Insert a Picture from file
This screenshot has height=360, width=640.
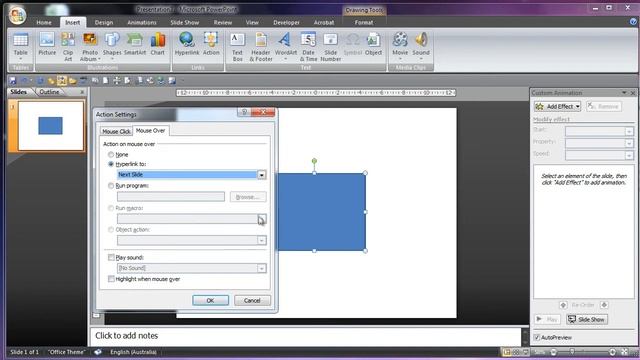tap(47, 44)
